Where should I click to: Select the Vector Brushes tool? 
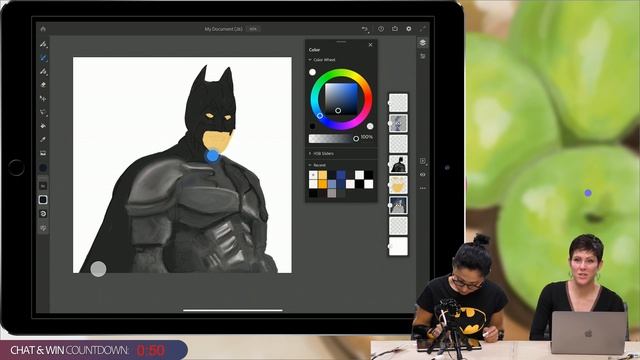coord(43,71)
